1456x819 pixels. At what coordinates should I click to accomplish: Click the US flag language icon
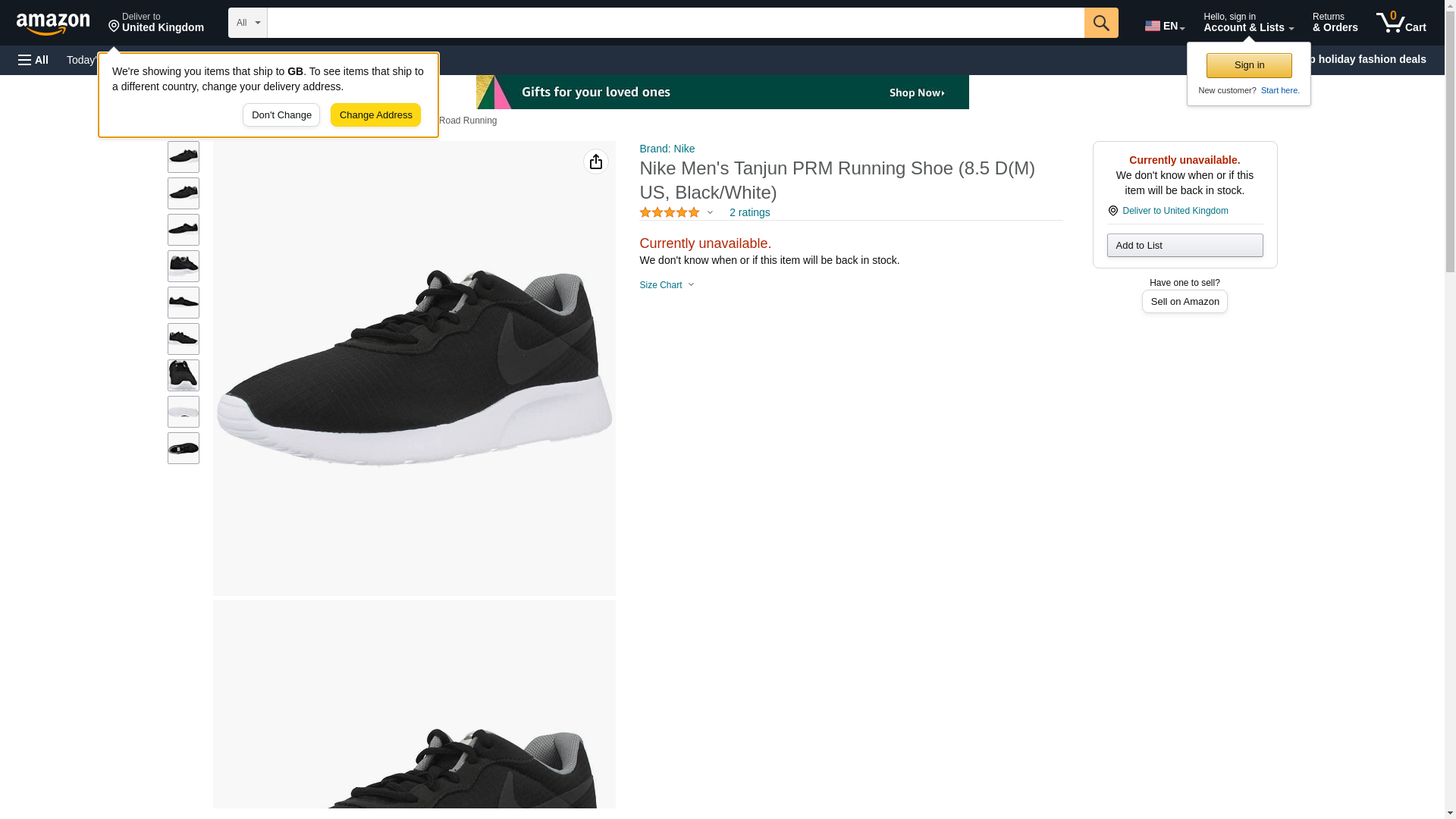(1152, 26)
